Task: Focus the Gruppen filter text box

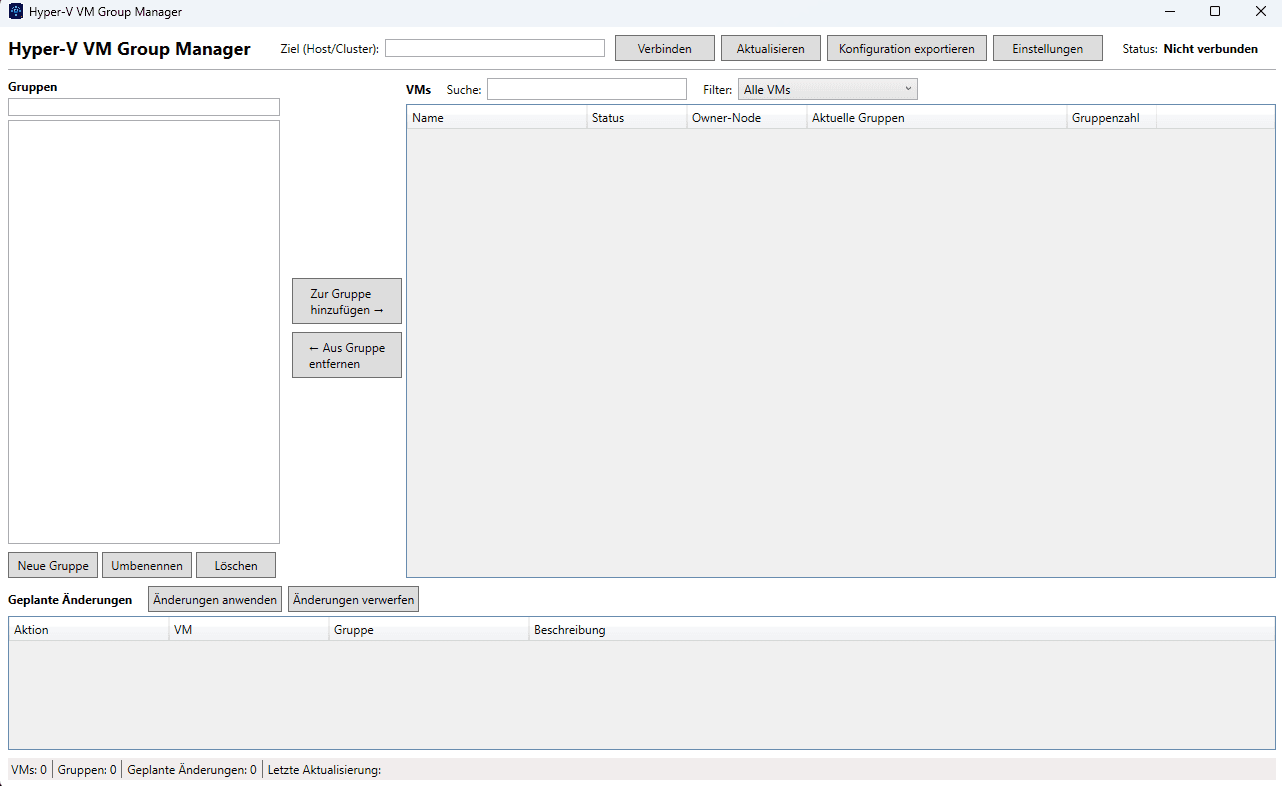Action: [144, 107]
